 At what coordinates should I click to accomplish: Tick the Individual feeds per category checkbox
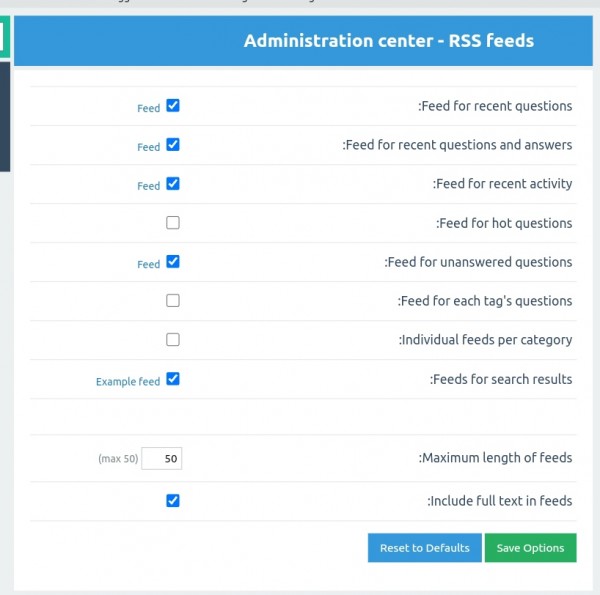click(x=173, y=340)
